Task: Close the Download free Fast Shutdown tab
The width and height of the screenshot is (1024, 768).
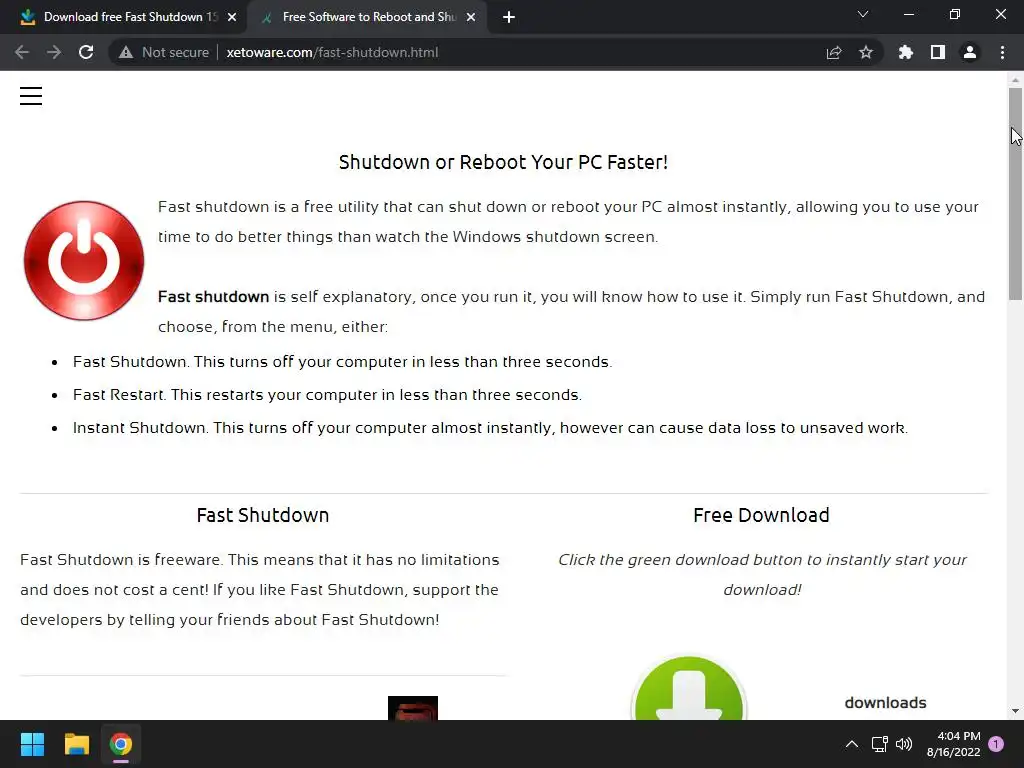Action: (x=232, y=17)
